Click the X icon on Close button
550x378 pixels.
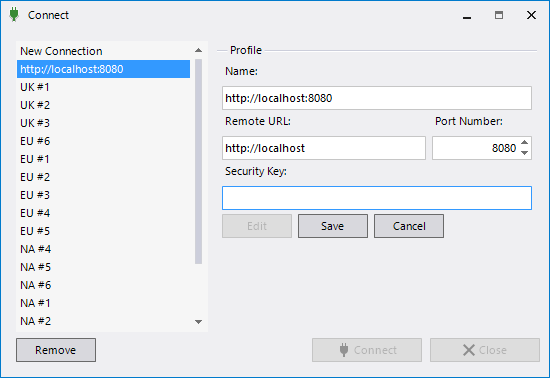469,350
